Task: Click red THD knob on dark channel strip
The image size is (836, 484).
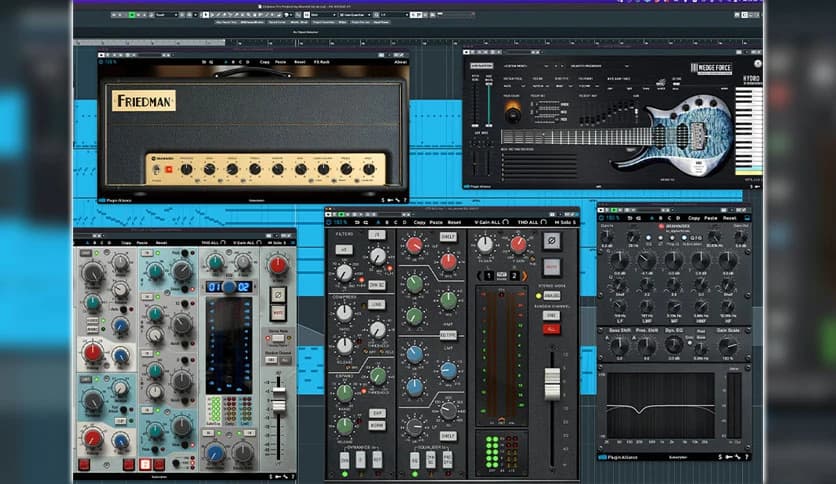Action: point(518,244)
